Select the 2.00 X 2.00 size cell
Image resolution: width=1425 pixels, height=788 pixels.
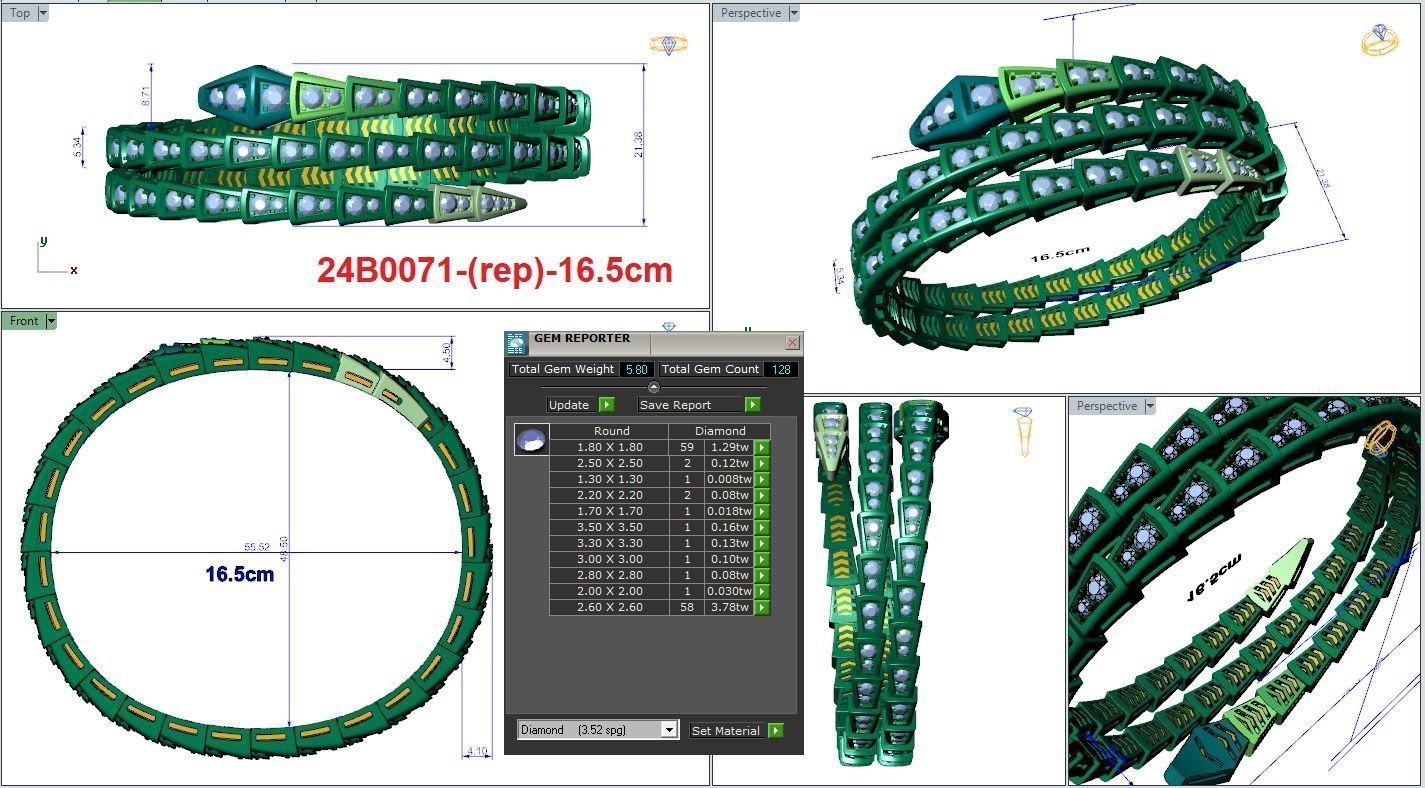point(610,591)
